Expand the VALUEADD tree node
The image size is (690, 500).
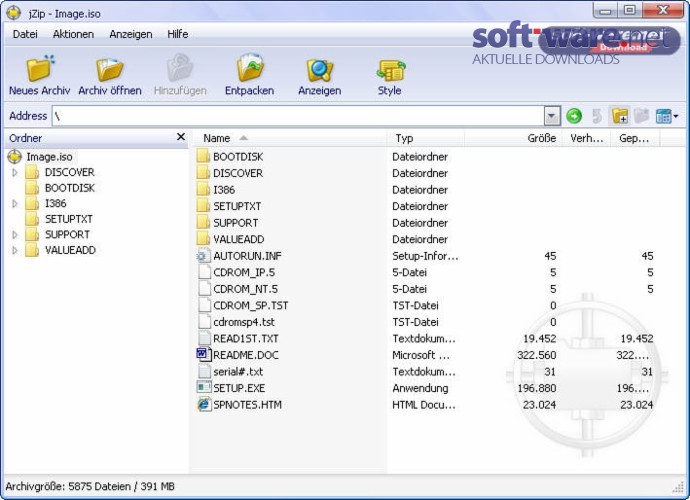[x=15, y=250]
